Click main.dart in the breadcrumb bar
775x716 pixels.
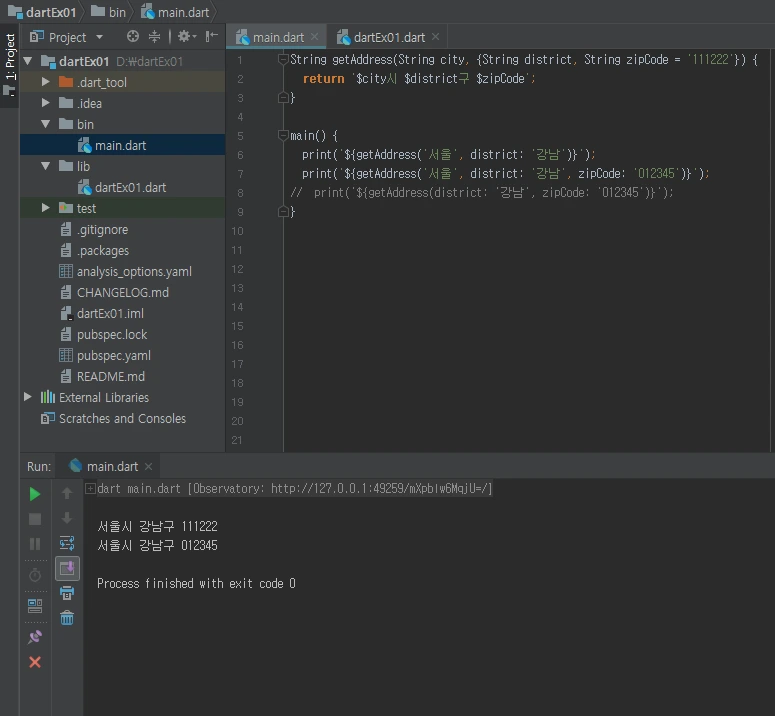[x=175, y=12]
